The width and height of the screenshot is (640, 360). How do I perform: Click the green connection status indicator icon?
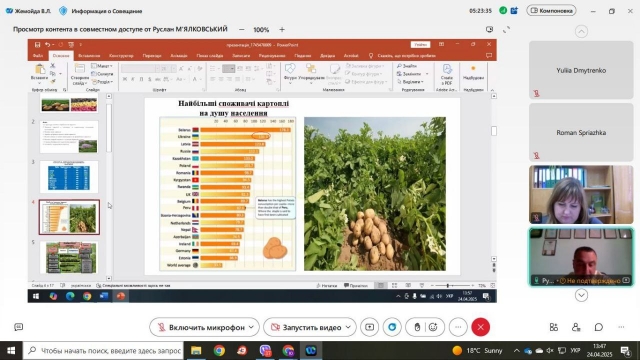(x=503, y=11)
